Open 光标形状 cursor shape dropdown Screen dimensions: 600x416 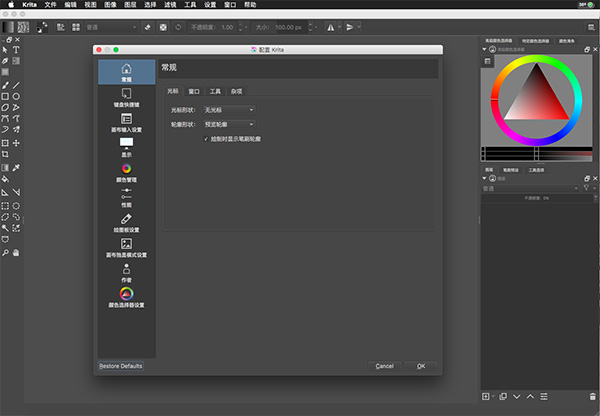click(x=229, y=110)
